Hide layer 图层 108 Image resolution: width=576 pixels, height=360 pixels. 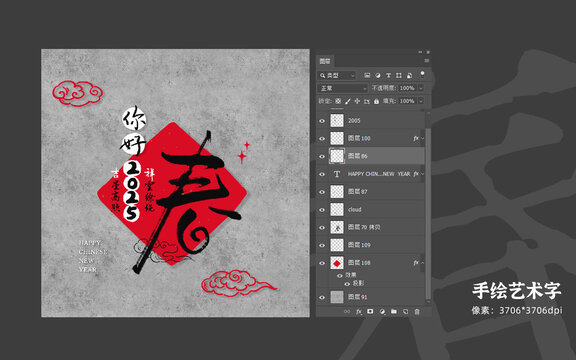pos(322,263)
